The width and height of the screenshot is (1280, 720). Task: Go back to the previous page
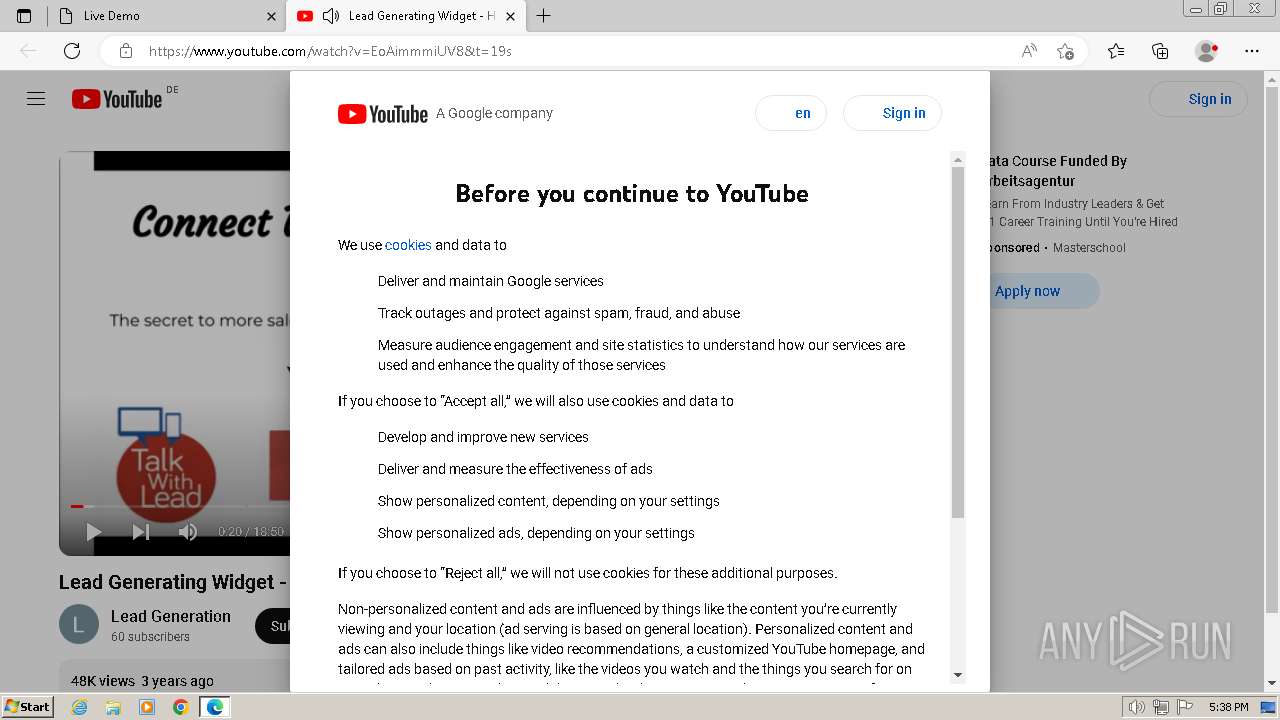28,51
